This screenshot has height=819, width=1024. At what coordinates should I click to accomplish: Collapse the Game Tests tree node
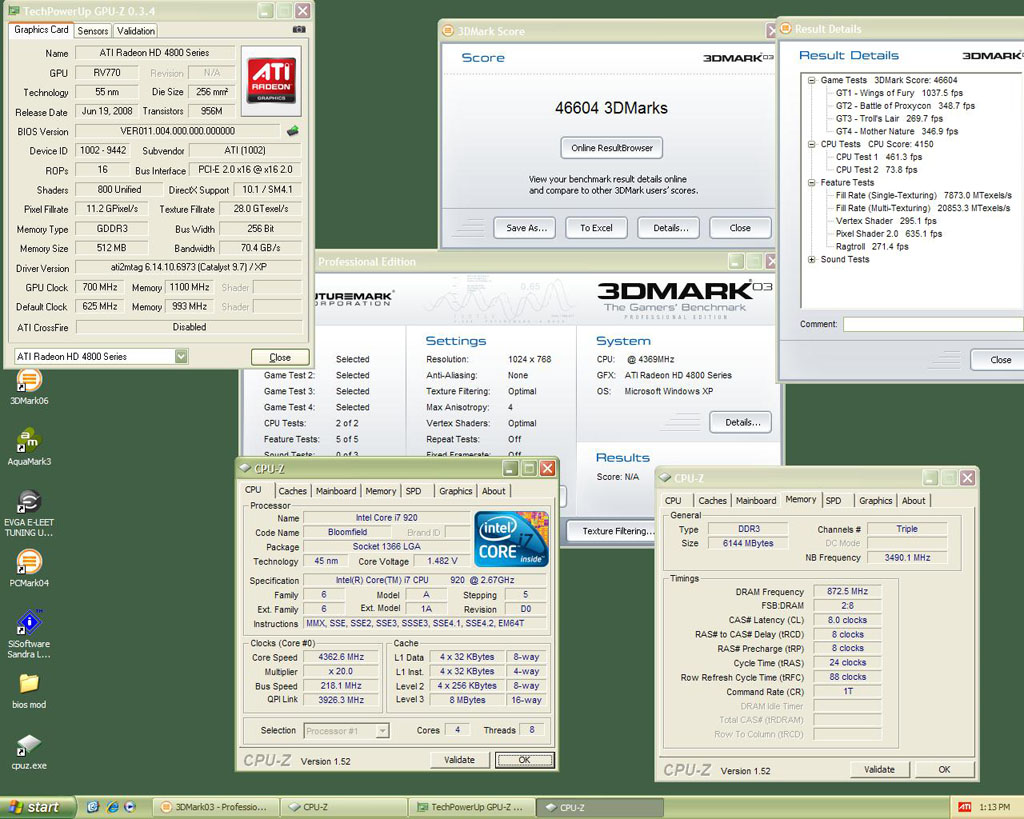pyautogui.click(x=811, y=80)
